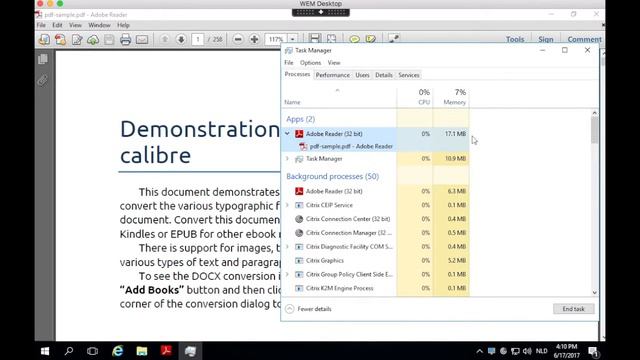This screenshot has width=640, height=360.
Task: Open Adobe Reader View menu
Action: click(75, 25)
